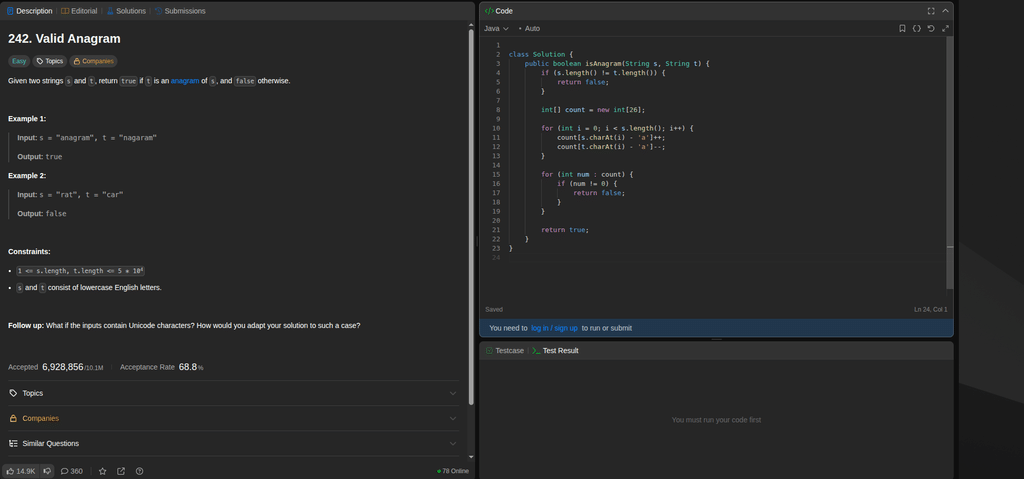Expand the Similar Questions section
Viewport: 1024px width, 479px height.
coord(233,444)
